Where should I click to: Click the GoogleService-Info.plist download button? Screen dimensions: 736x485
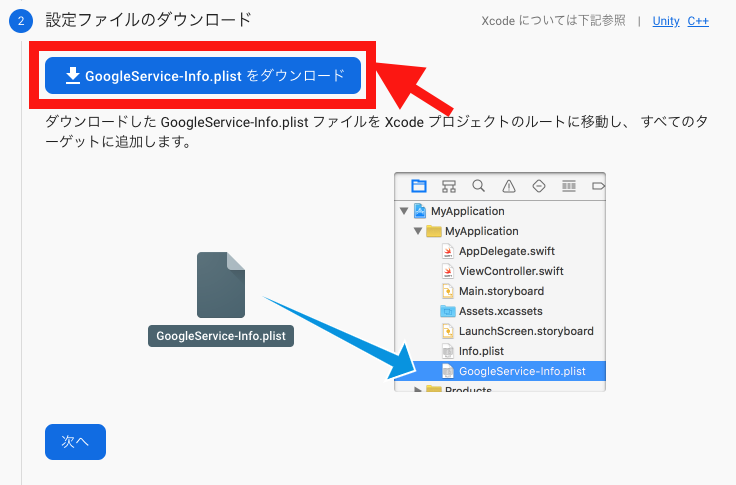coord(203,76)
